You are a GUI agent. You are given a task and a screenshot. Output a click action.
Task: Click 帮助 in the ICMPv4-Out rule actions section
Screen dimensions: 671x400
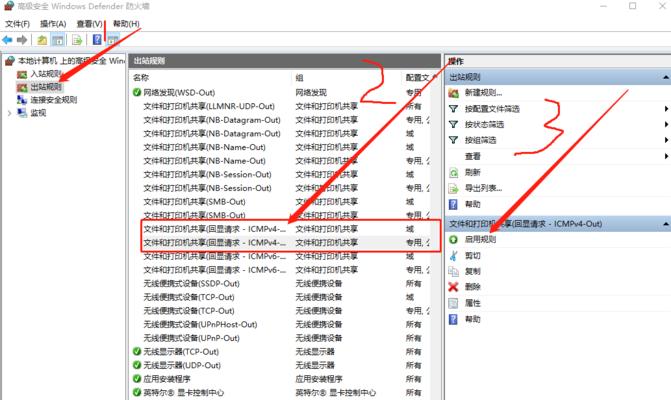click(472, 319)
